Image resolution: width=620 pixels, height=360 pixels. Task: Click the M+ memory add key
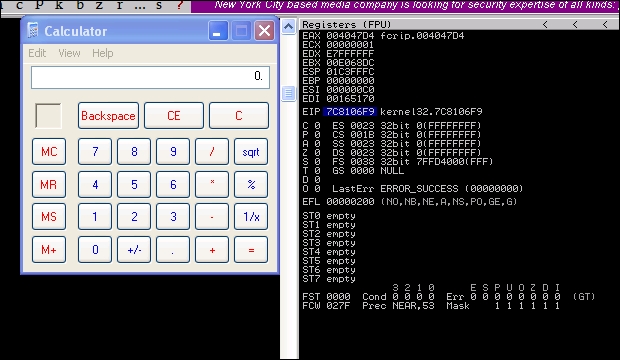click(x=49, y=250)
